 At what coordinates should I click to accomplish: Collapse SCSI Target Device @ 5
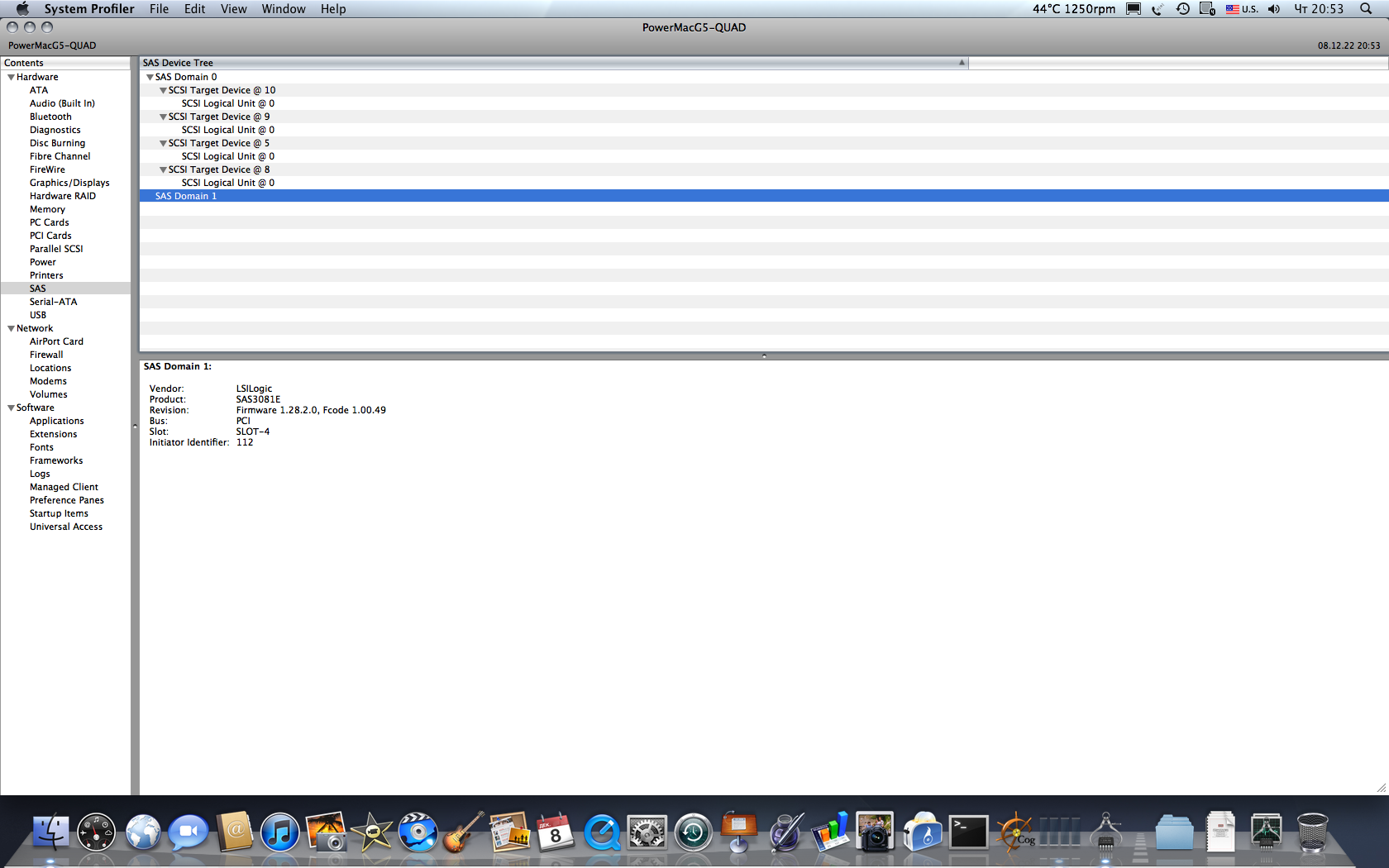click(163, 143)
